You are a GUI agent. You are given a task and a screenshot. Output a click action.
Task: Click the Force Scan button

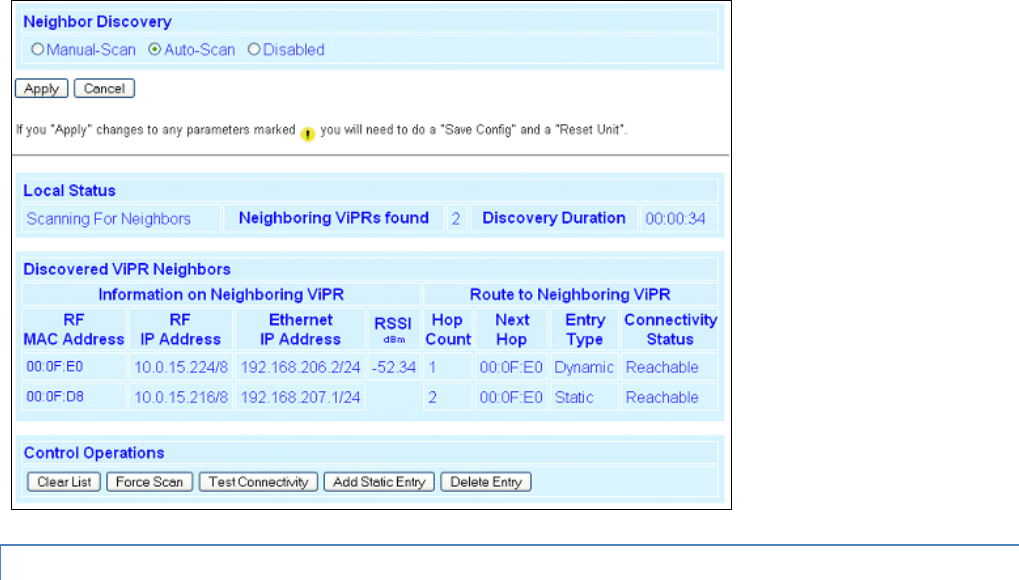pos(149,482)
